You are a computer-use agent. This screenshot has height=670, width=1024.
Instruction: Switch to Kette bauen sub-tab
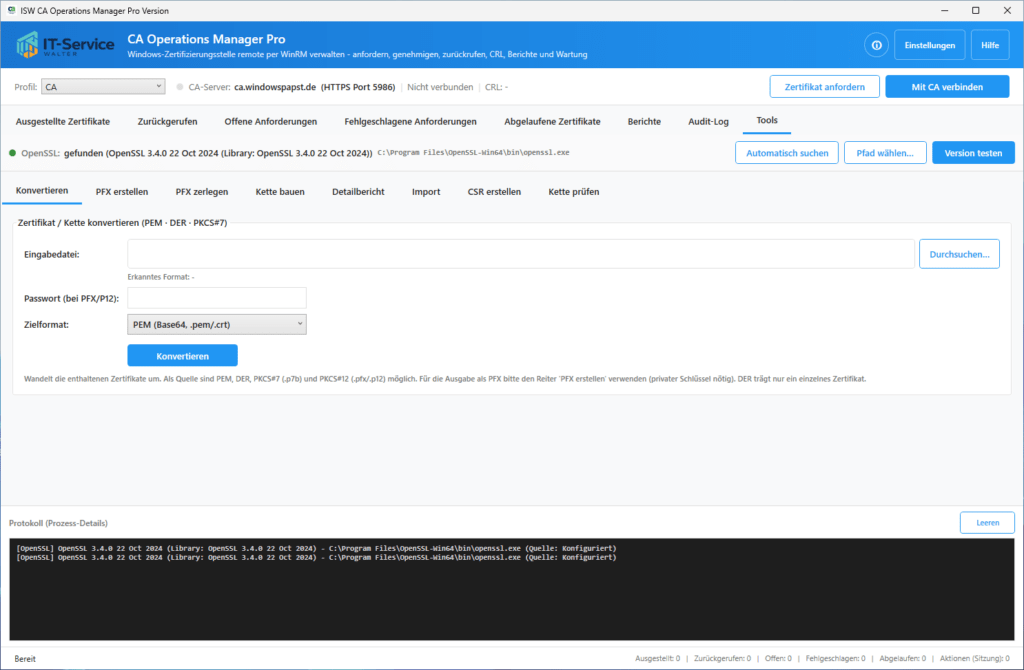280,192
